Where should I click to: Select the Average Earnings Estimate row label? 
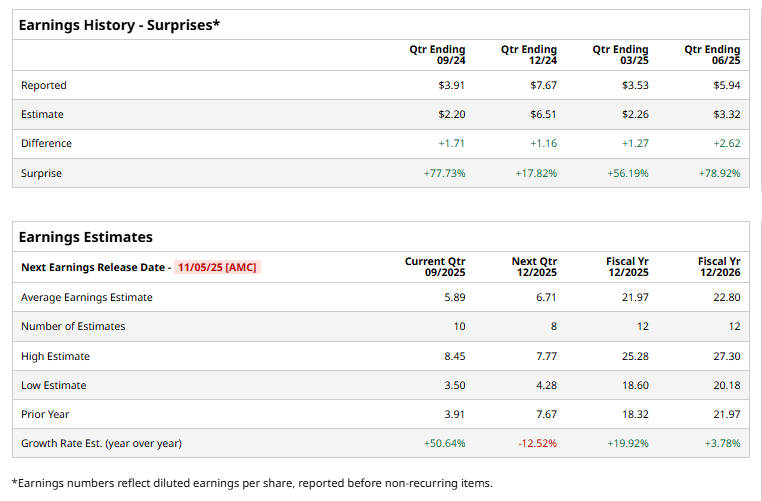coord(87,297)
